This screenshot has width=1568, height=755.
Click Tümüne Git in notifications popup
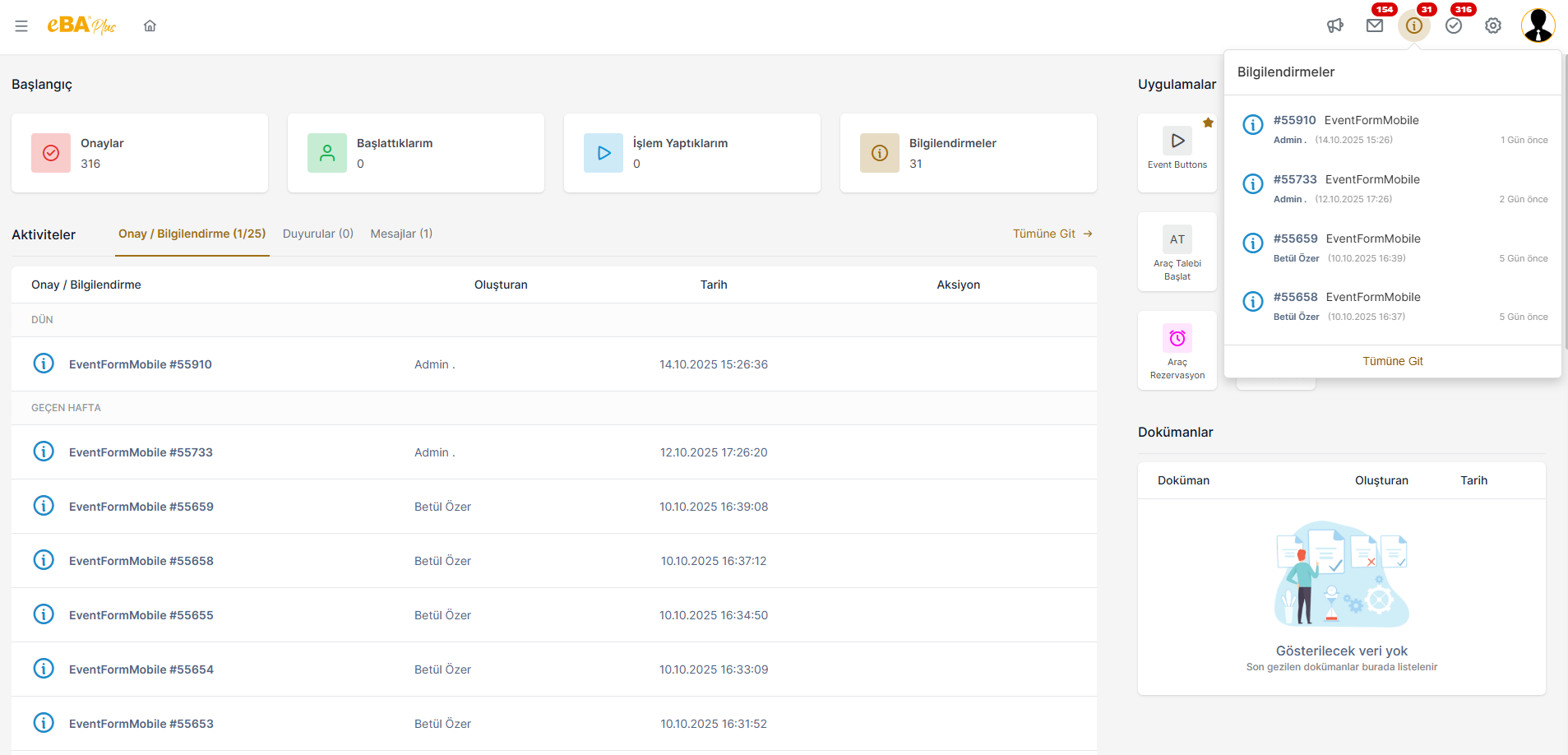tap(1392, 361)
